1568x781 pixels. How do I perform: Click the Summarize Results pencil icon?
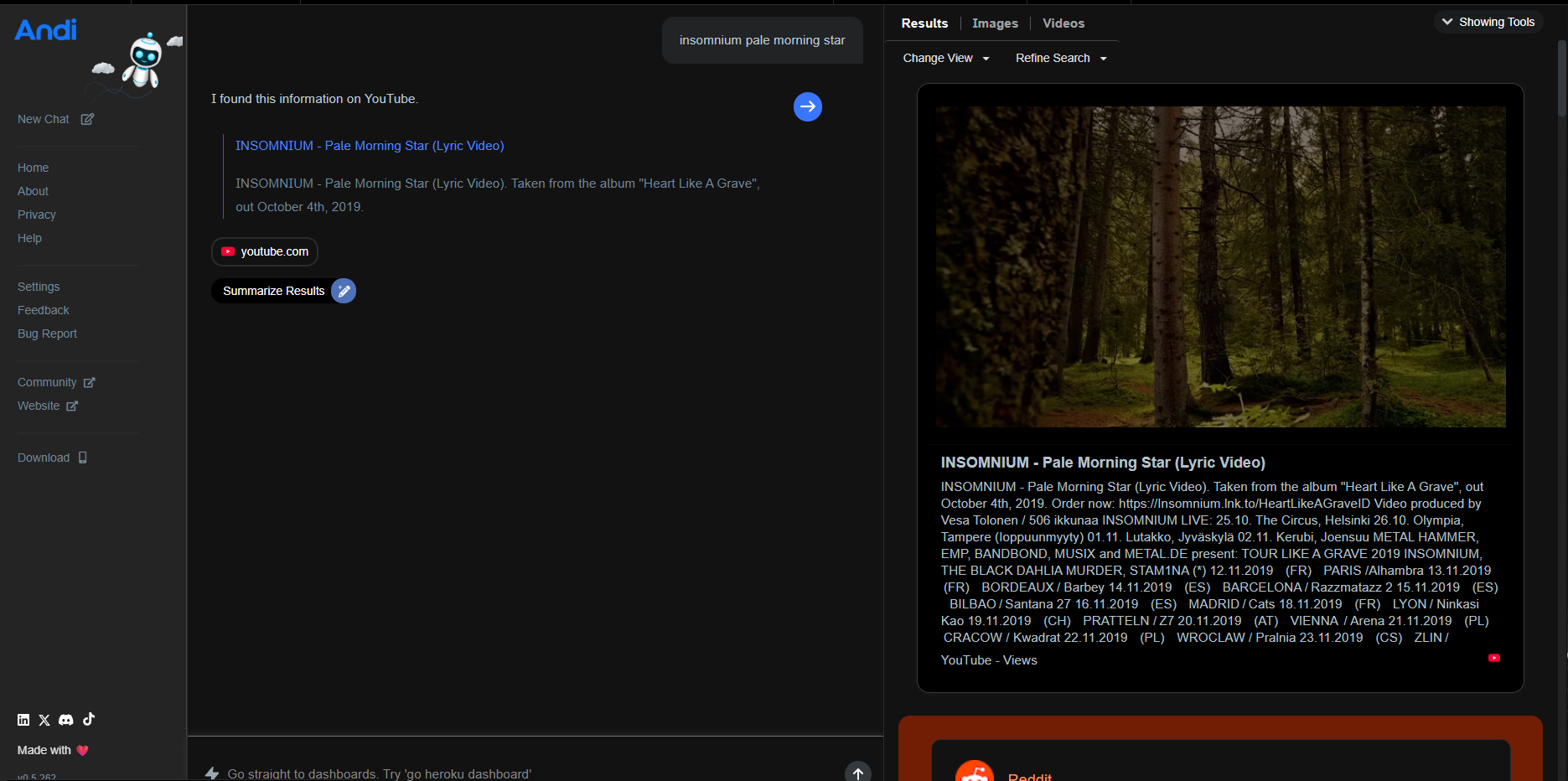pos(344,291)
